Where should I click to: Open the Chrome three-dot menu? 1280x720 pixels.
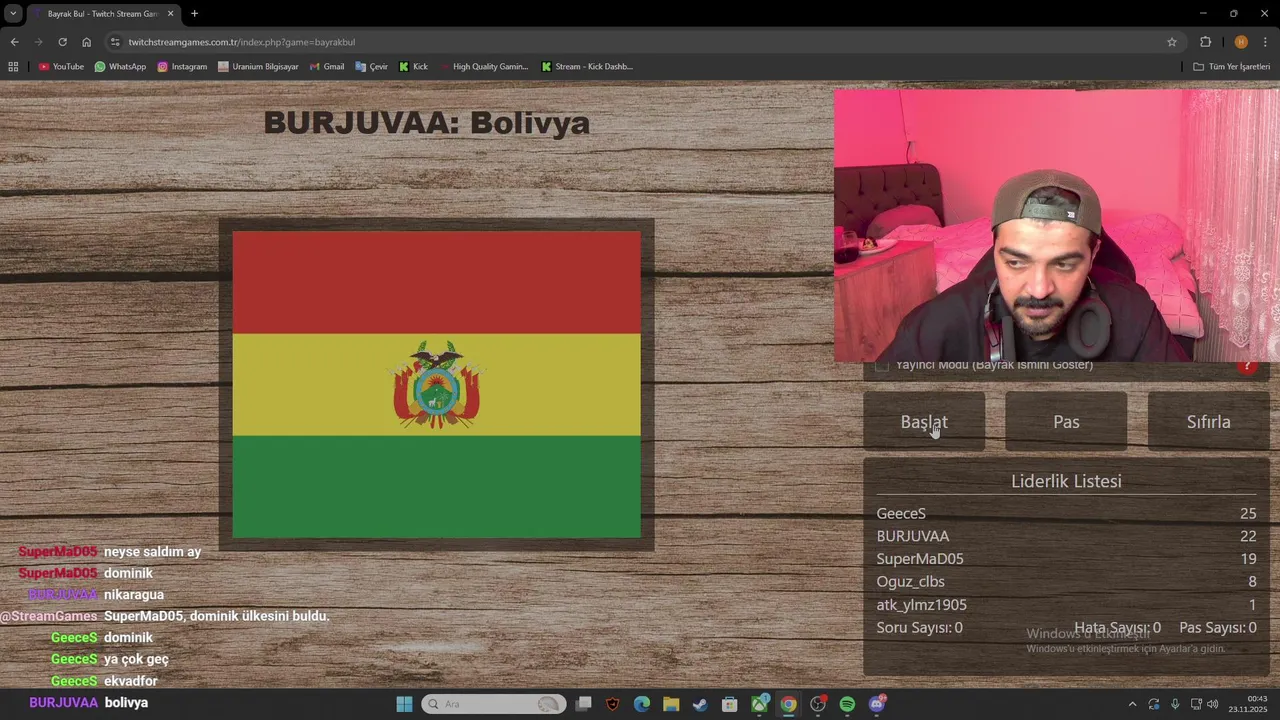(1265, 42)
